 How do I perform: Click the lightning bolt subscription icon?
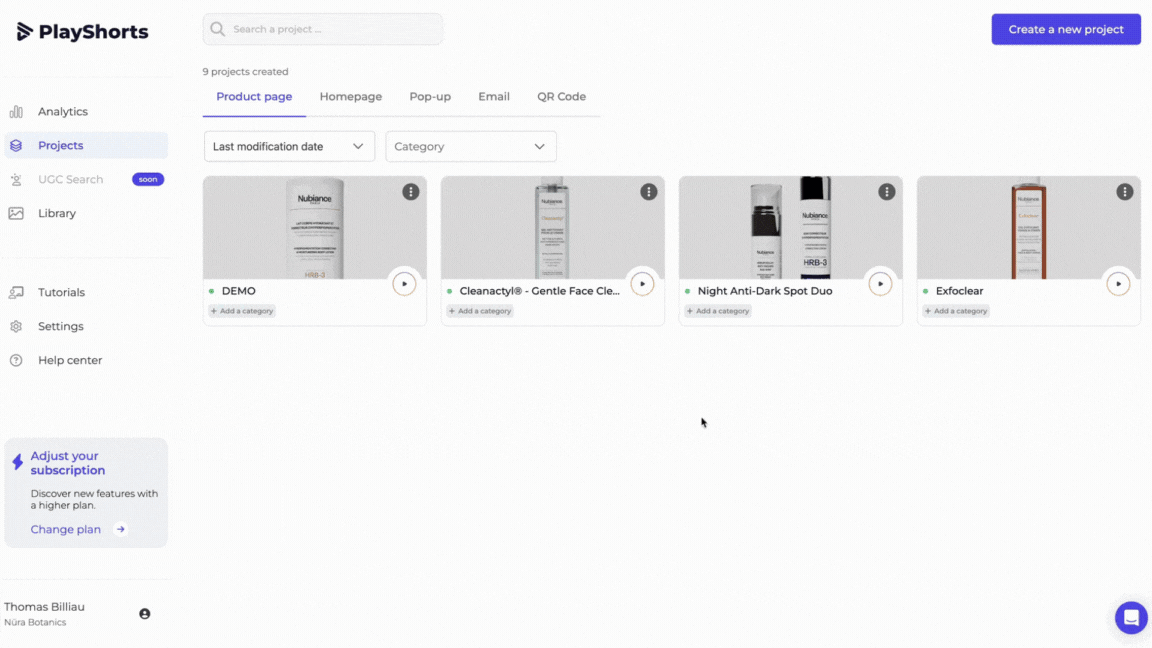click(18, 462)
